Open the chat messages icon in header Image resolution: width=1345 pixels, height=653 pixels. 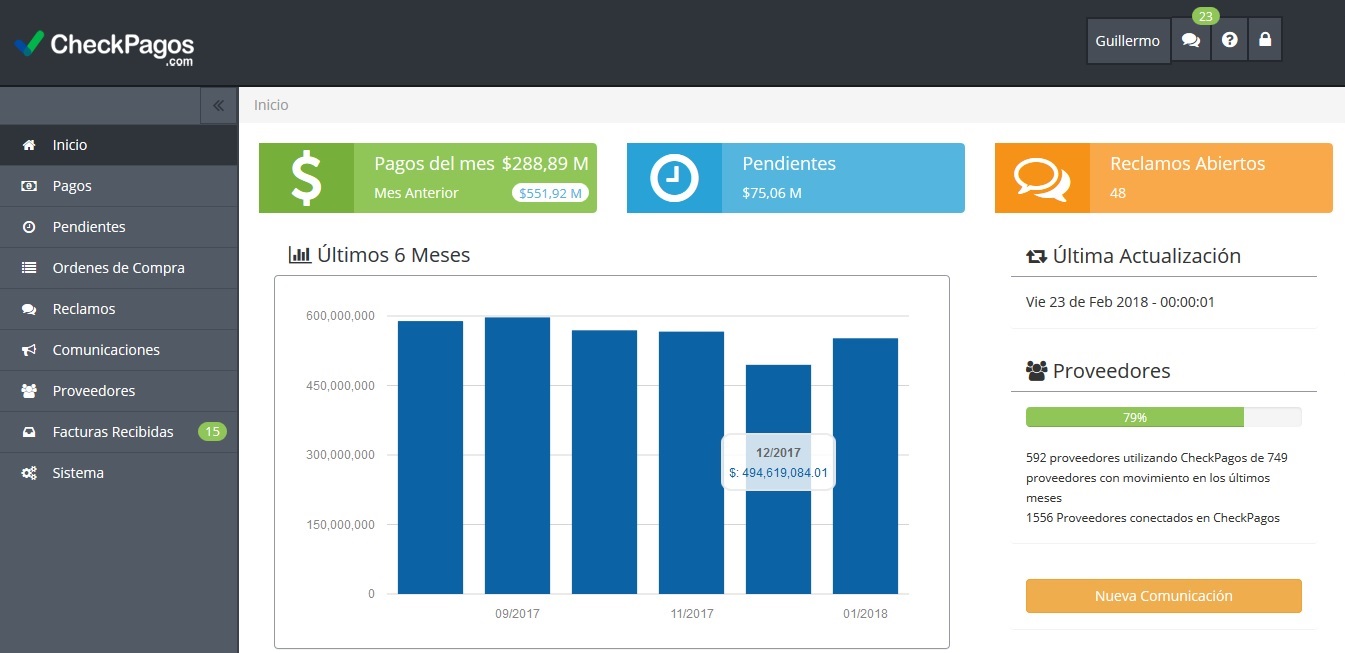1190,41
